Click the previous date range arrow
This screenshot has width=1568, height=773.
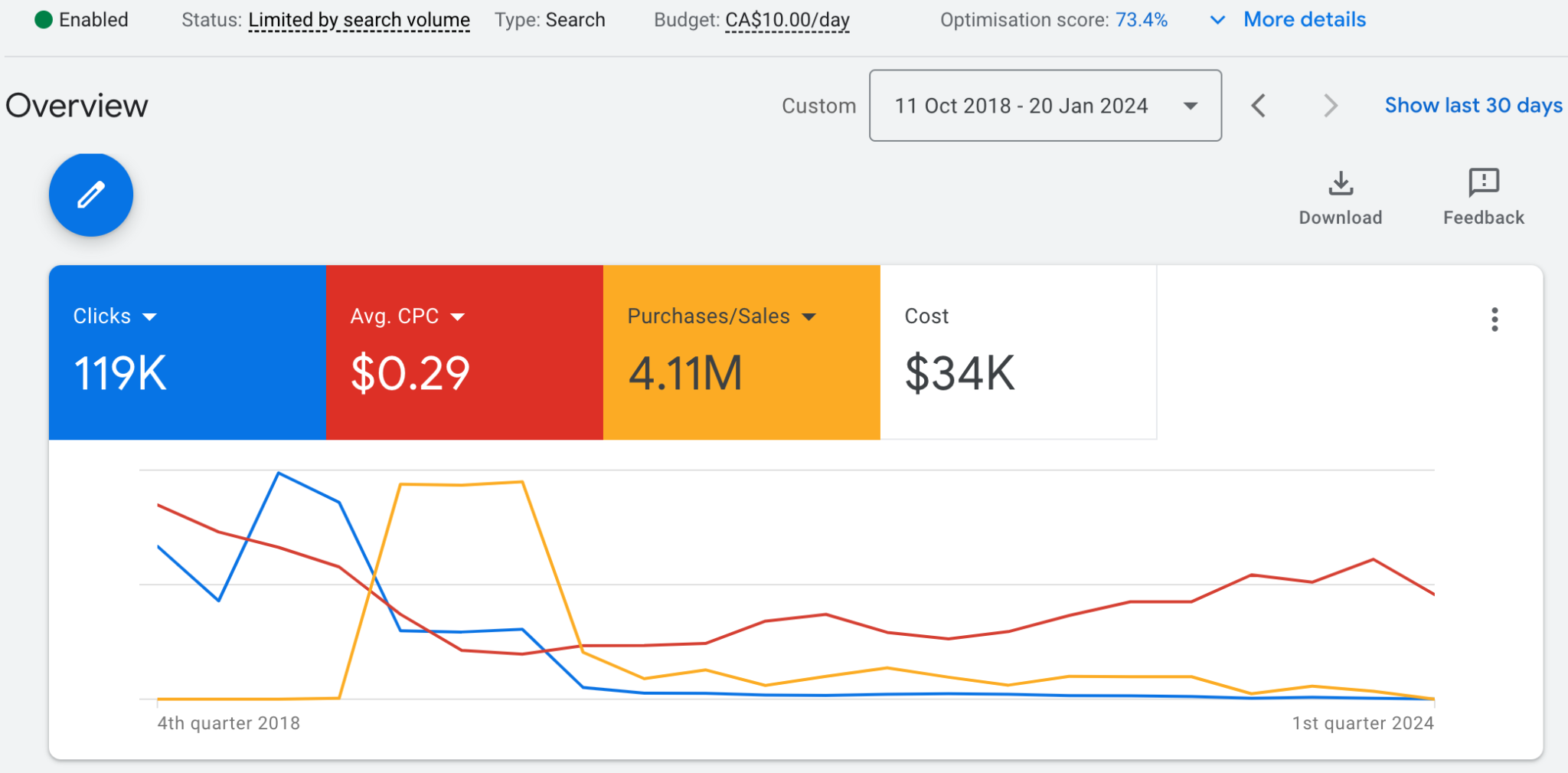[x=1258, y=106]
